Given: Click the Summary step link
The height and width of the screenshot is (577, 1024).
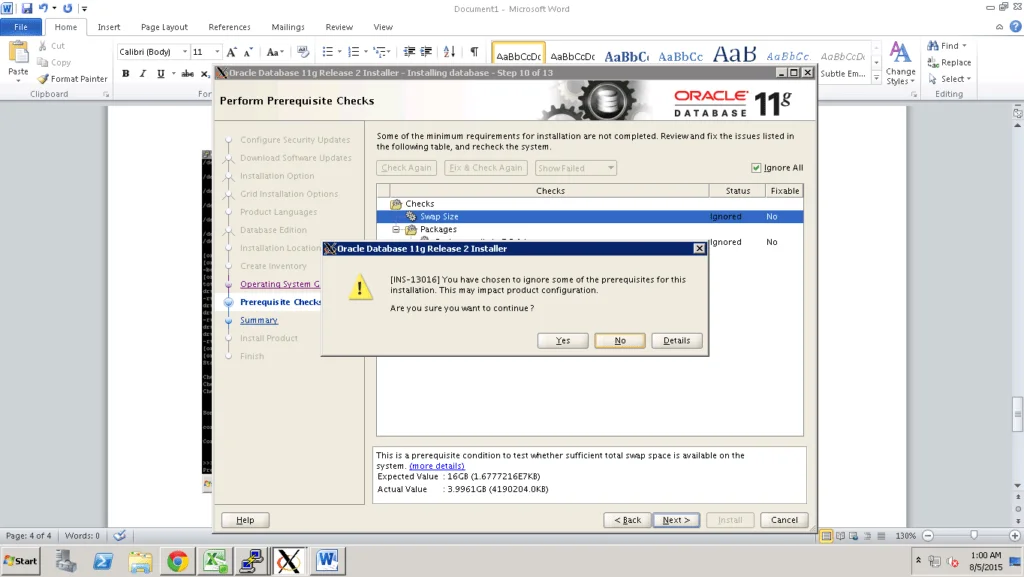Looking at the screenshot, I should pyautogui.click(x=259, y=320).
